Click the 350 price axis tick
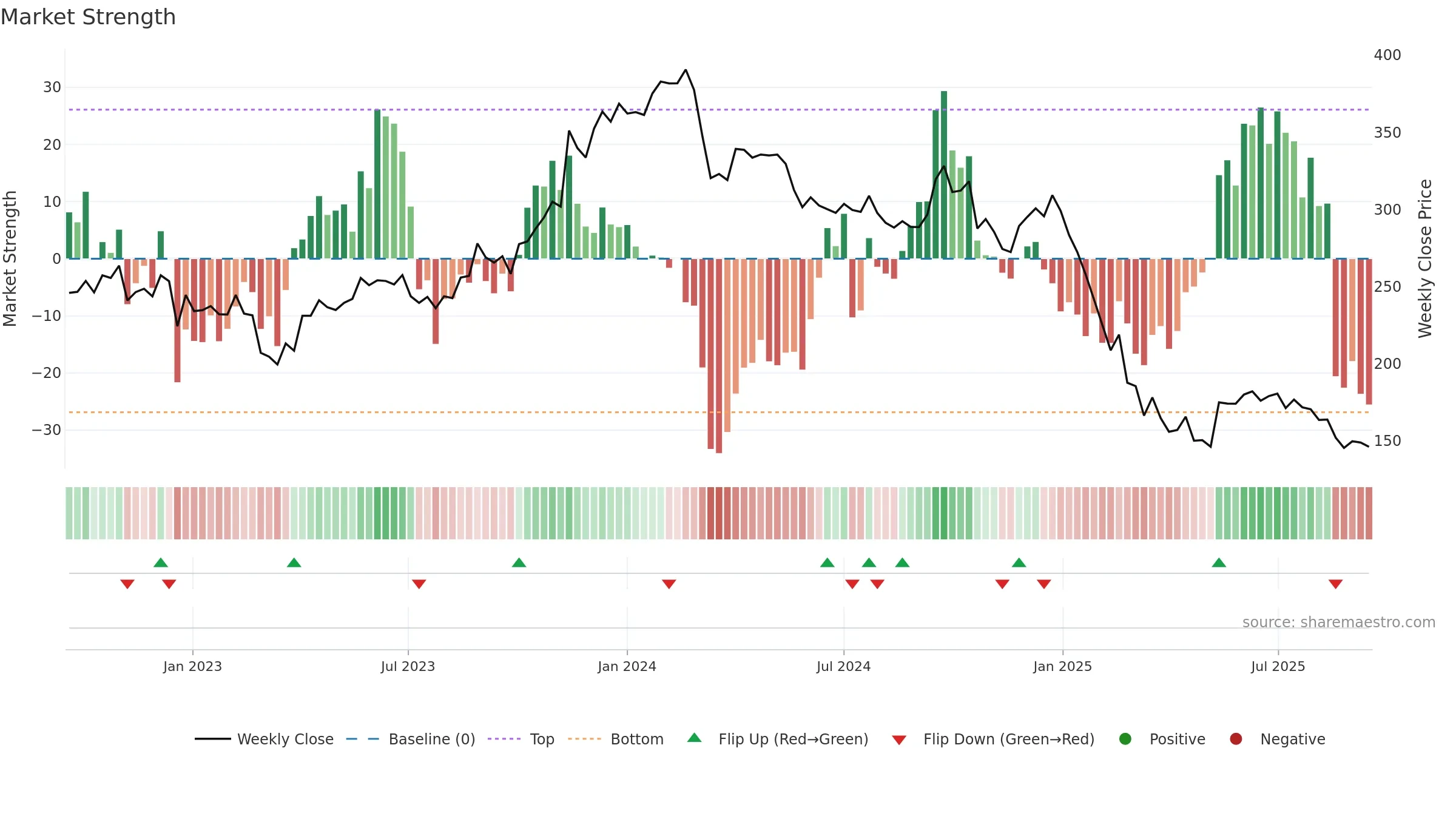This screenshot has width=1456, height=819. click(x=1387, y=133)
